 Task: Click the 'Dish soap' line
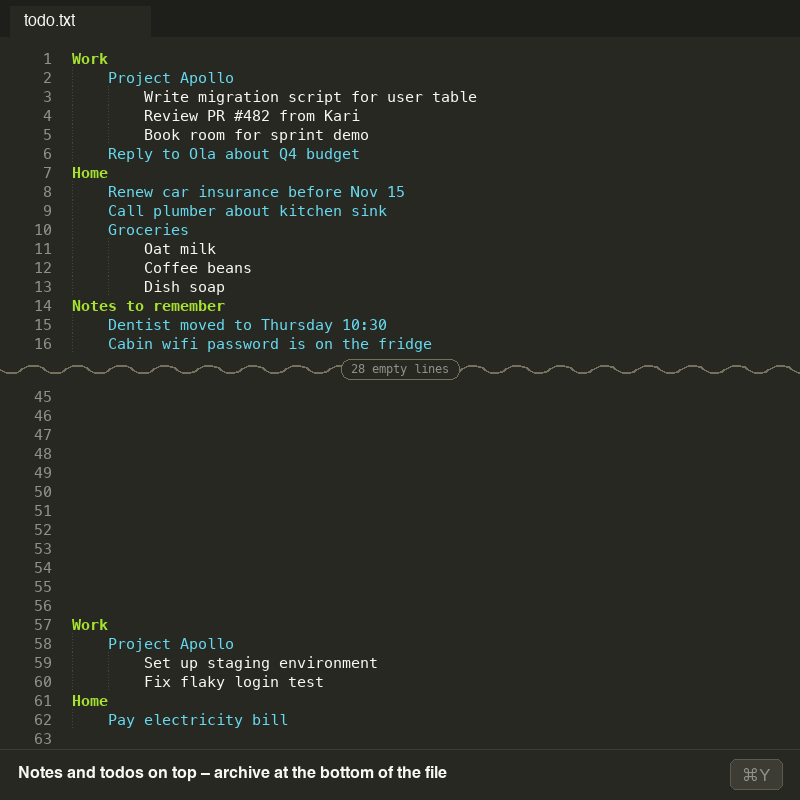[184, 287]
